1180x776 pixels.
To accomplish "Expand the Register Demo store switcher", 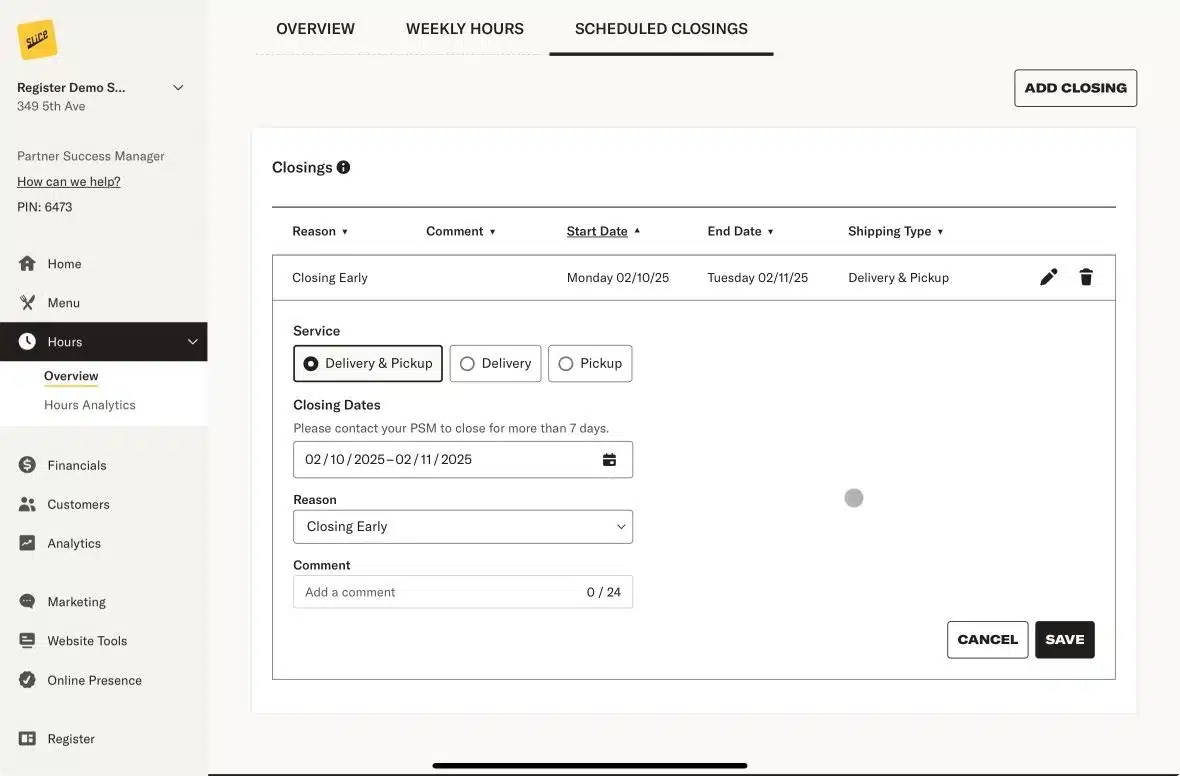I will 178,87.
